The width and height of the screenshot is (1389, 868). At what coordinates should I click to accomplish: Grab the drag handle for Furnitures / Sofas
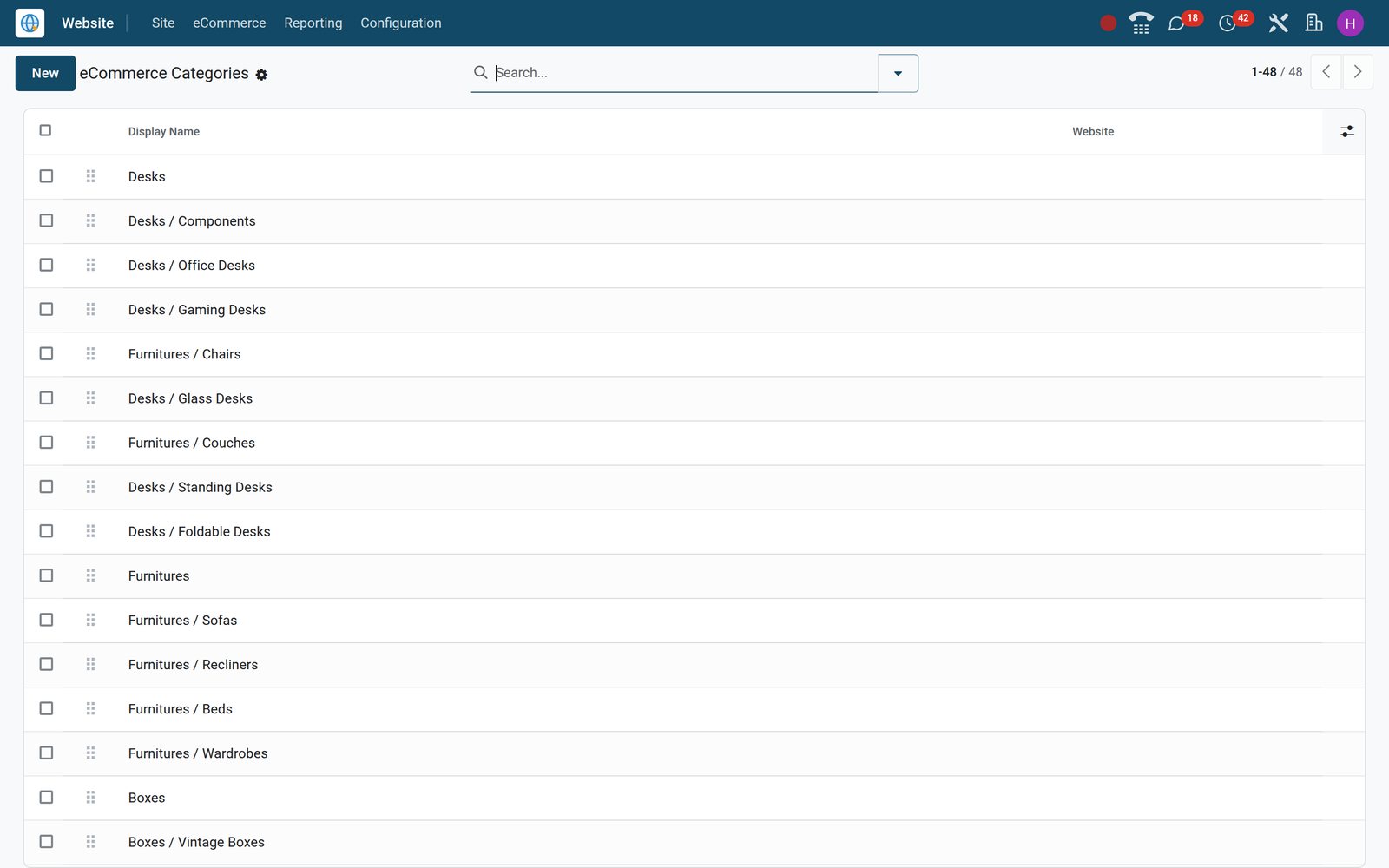click(x=90, y=620)
